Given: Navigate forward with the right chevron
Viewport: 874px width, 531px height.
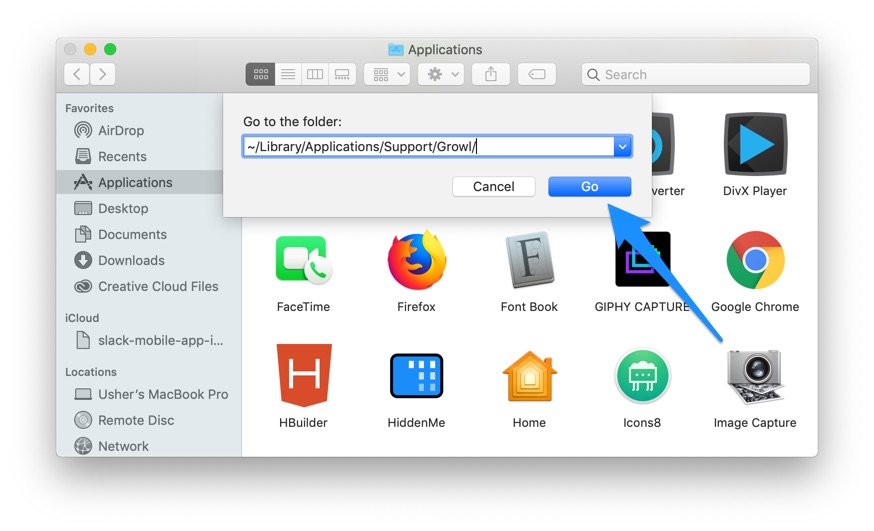Looking at the screenshot, I should click(x=103, y=74).
